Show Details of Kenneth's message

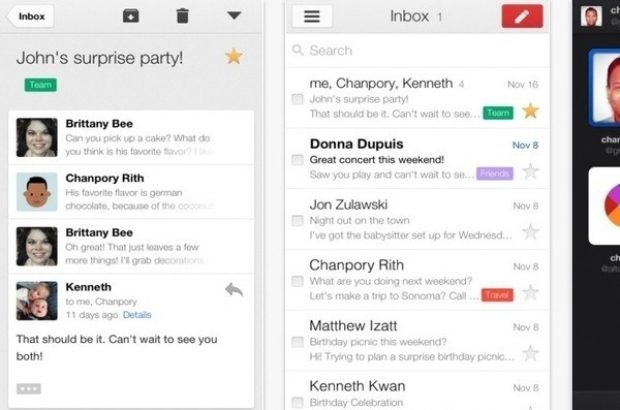pos(137,315)
